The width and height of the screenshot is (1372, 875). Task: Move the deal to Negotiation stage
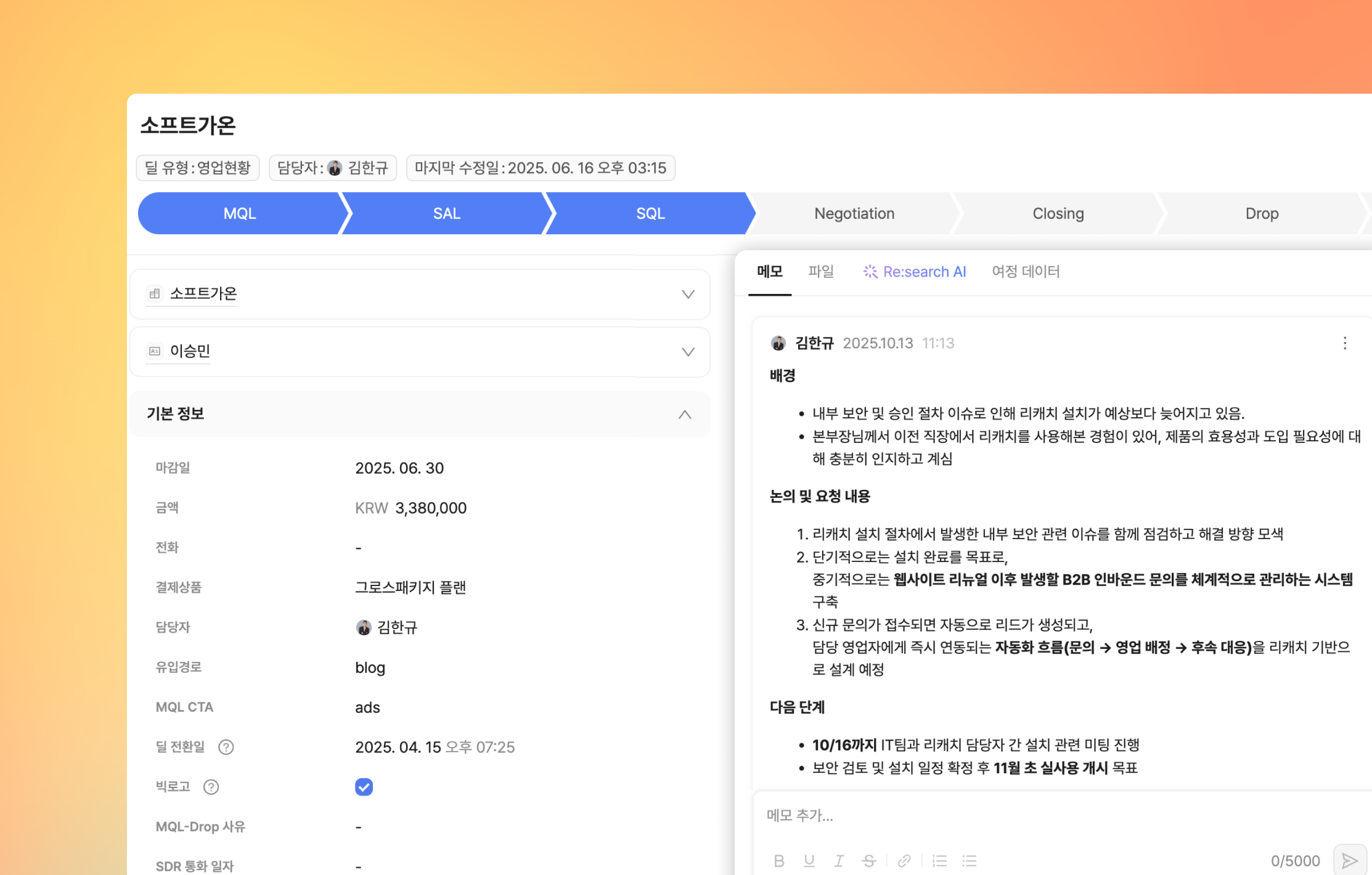tap(854, 214)
